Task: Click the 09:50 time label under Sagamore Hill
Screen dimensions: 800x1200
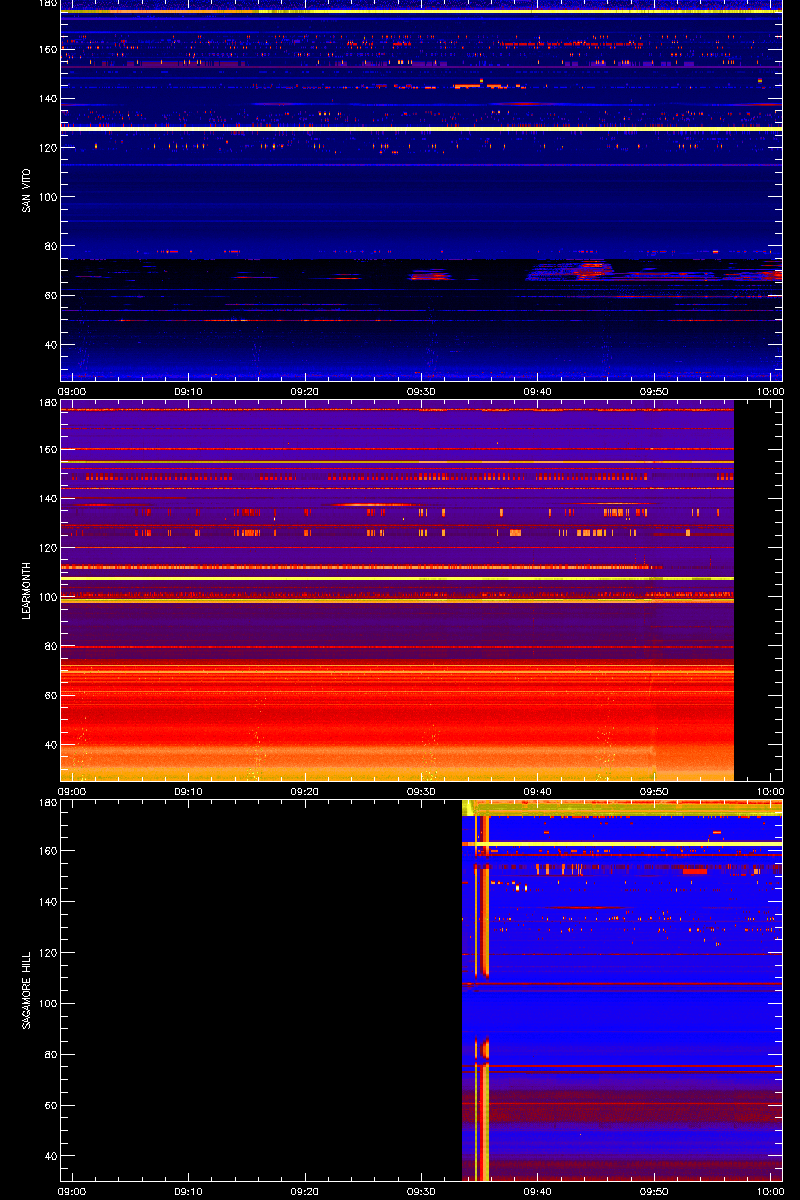Action: [654, 1191]
